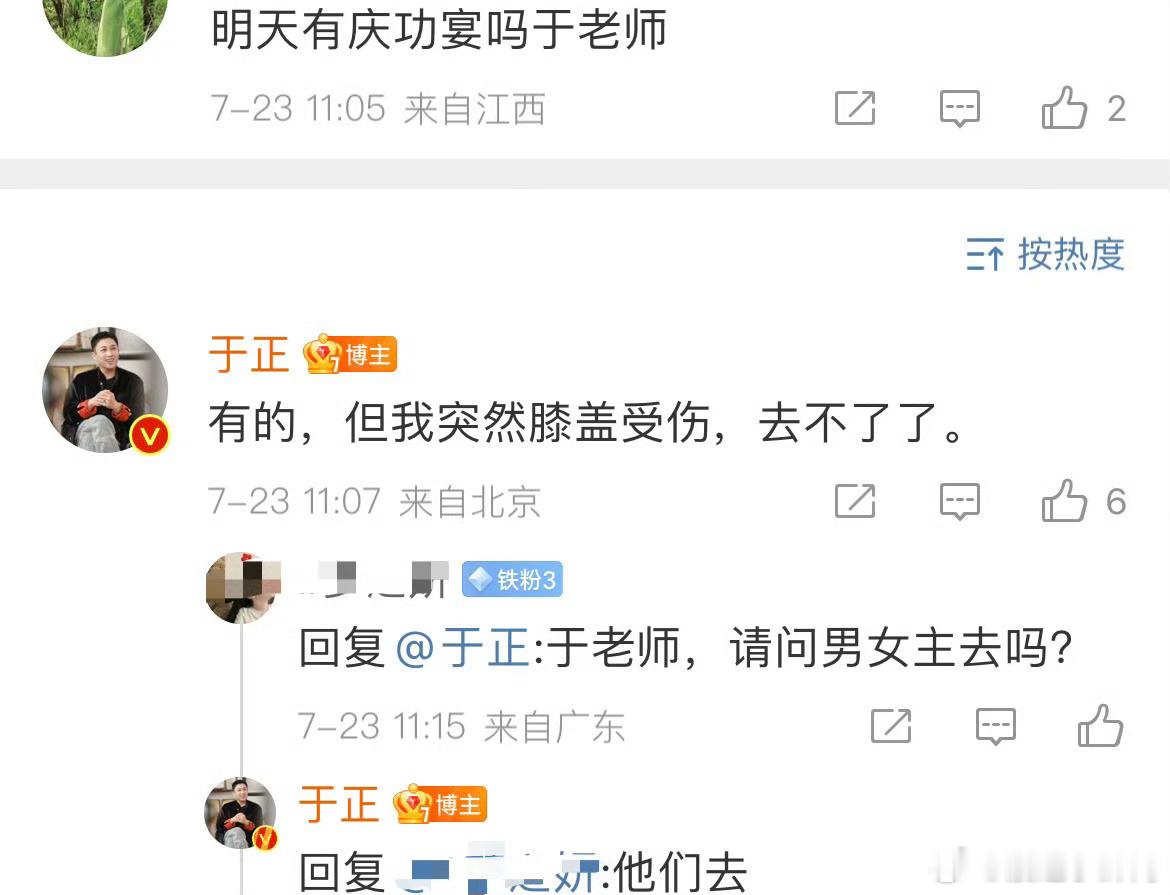Screen dimensions: 1170x895
Task: Reply to the 广东 user's question
Action: [x=996, y=726]
